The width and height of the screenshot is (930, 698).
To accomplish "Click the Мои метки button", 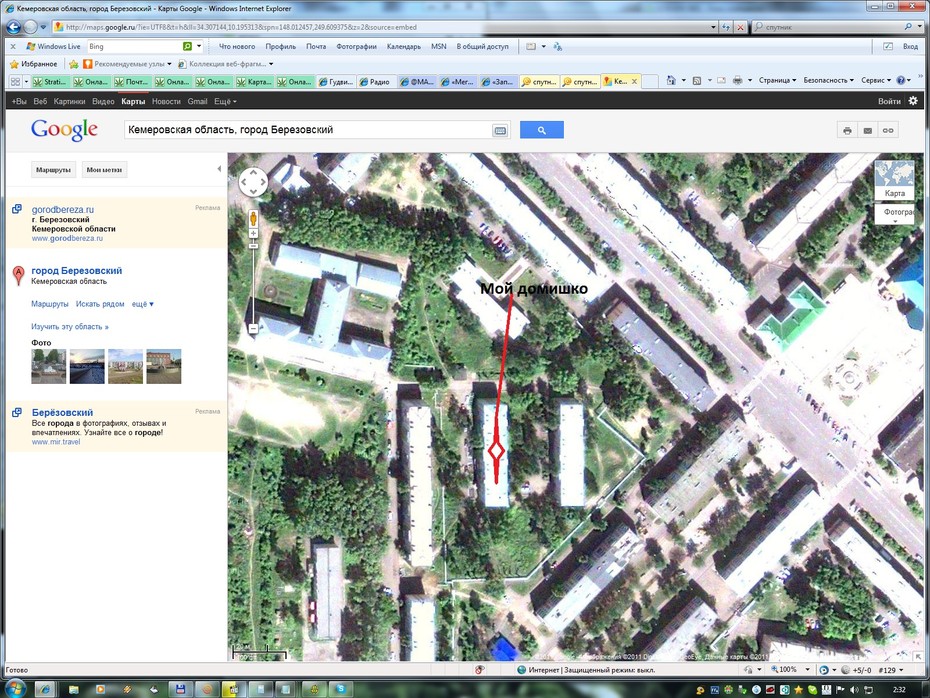I will pyautogui.click(x=104, y=170).
